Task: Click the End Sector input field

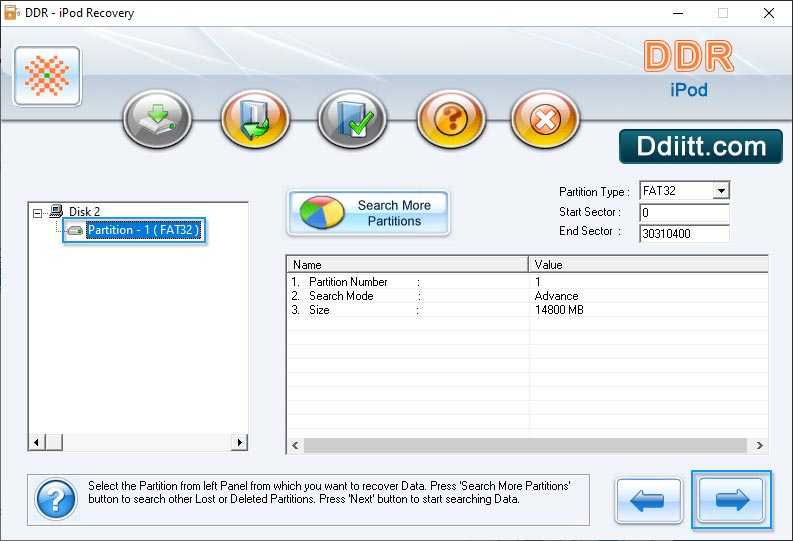Action: [684, 233]
